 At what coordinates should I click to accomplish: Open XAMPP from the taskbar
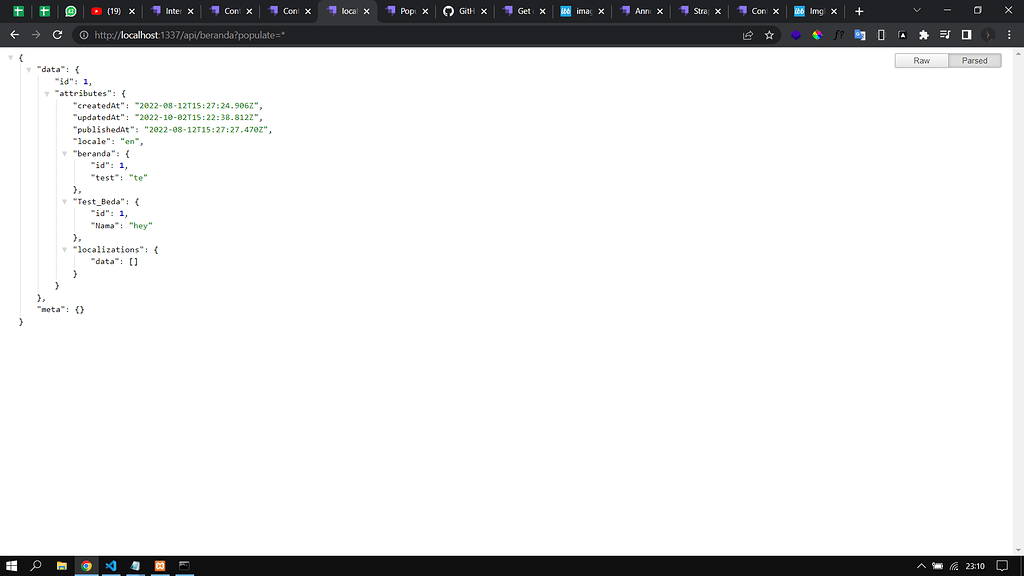point(160,566)
